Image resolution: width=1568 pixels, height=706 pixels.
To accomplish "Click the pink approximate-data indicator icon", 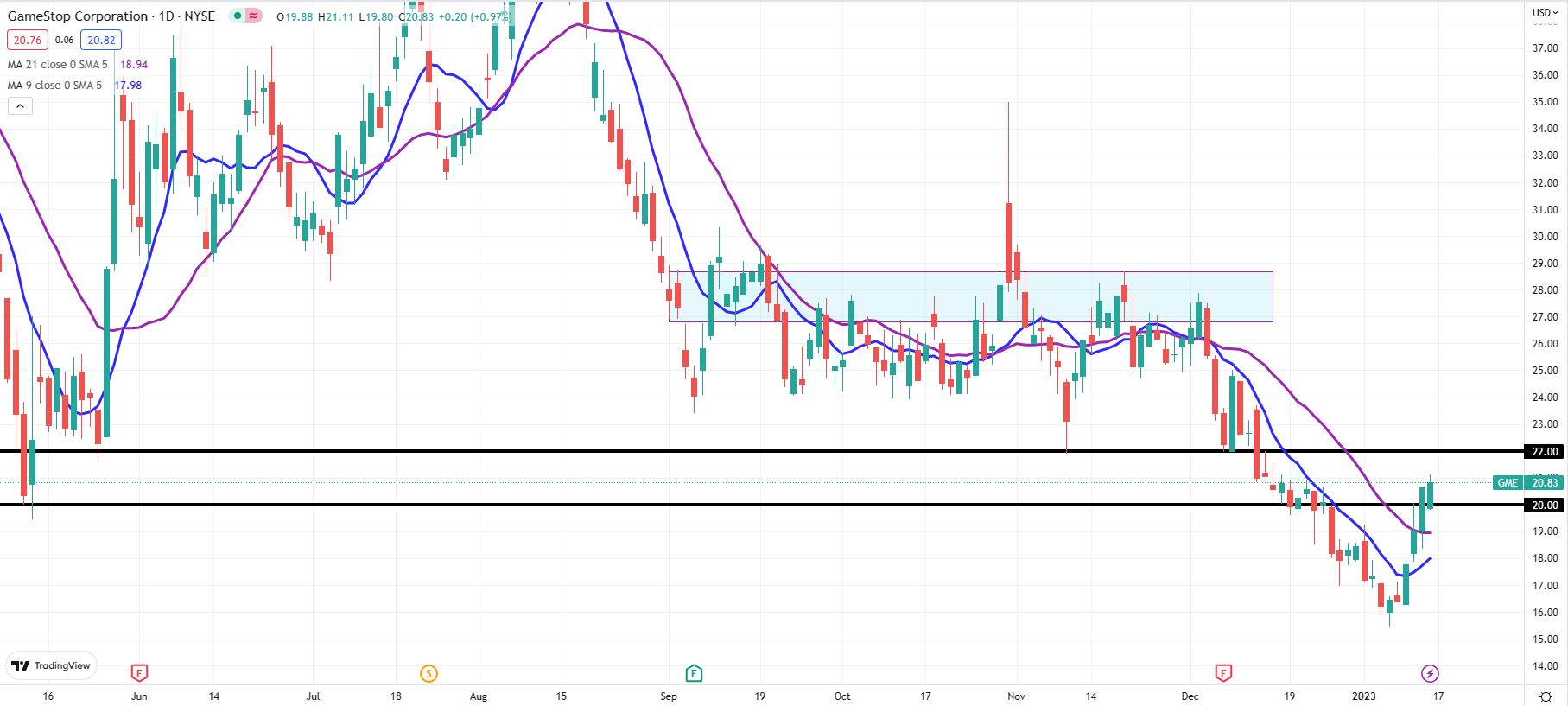I will 253,16.
